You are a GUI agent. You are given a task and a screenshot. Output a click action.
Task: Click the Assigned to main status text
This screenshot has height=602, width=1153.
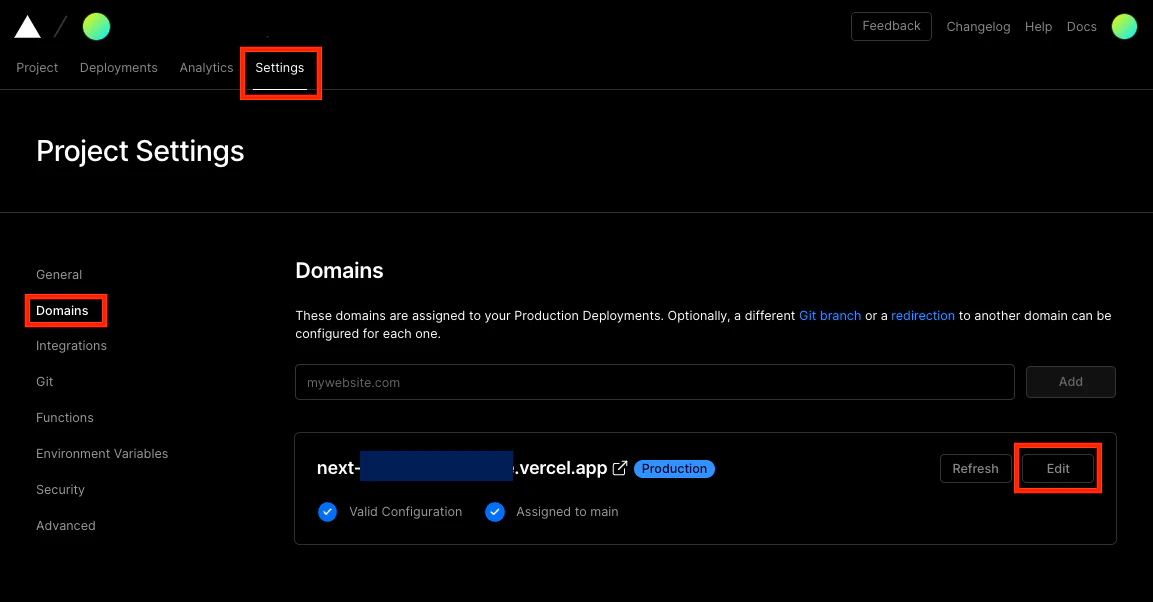pyautogui.click(x=567, y=512)
